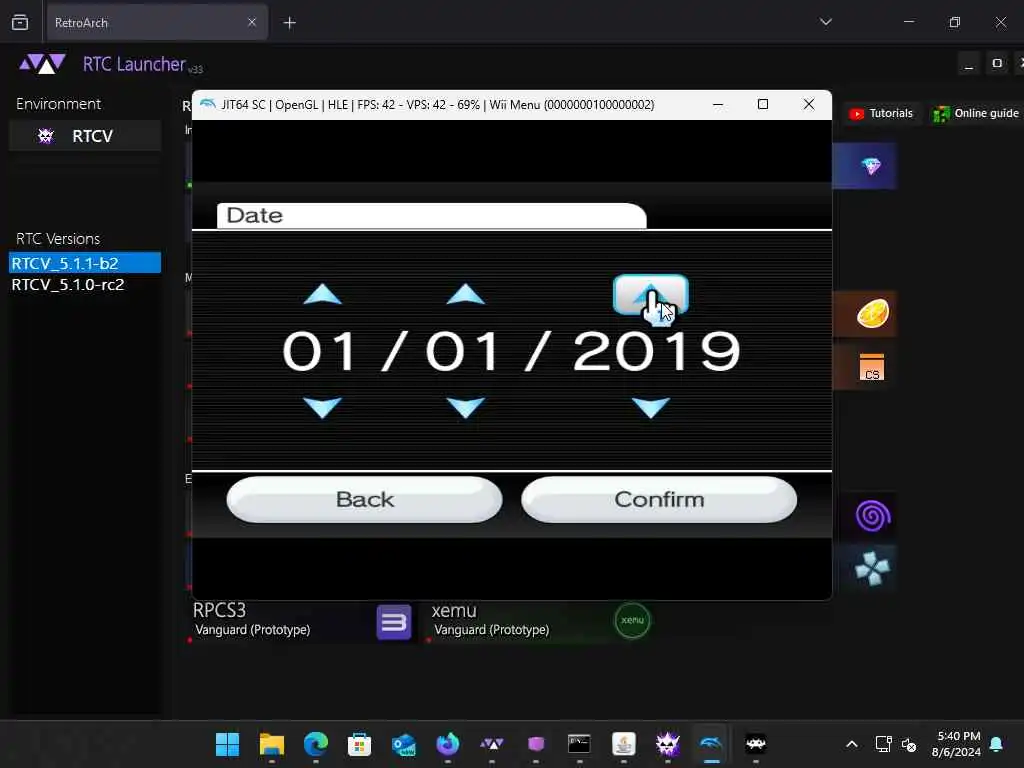Click the Dolphin icon in window title
The height and width of the screenshot is (768, 1024).
pyautogui.click(x=207, y=104)
